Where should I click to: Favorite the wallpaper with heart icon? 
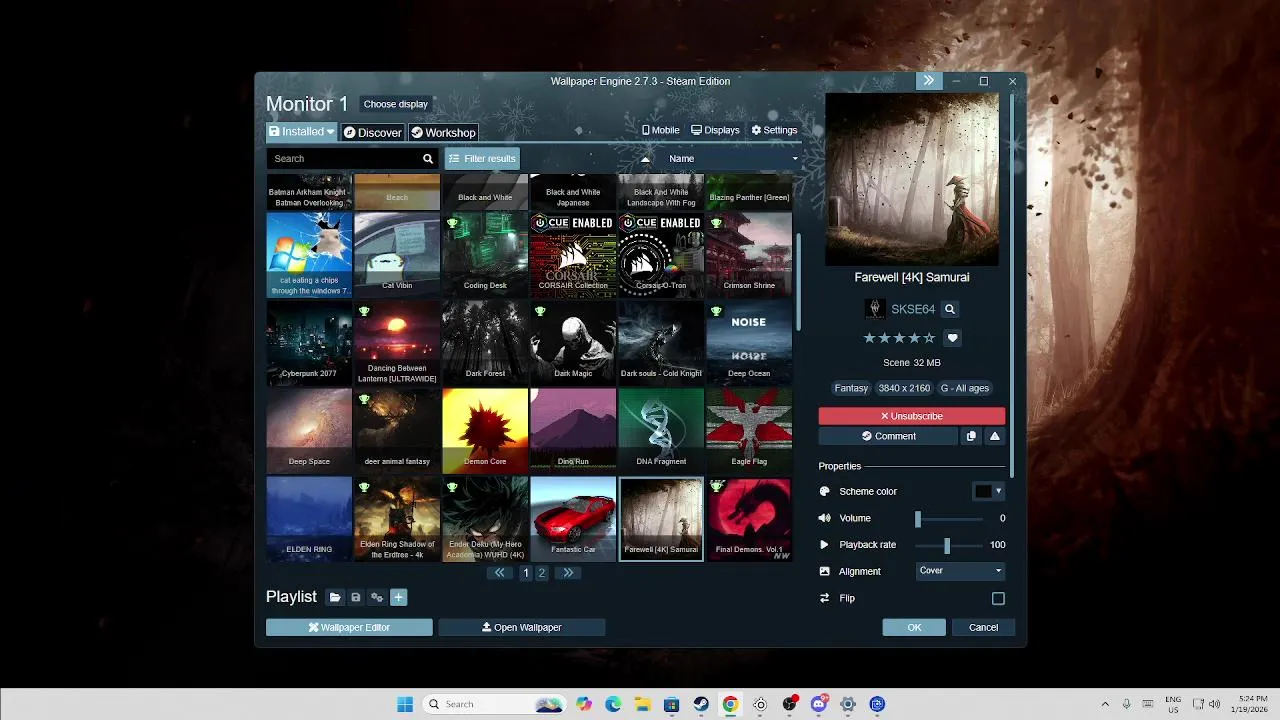click(x=952, y=338)
